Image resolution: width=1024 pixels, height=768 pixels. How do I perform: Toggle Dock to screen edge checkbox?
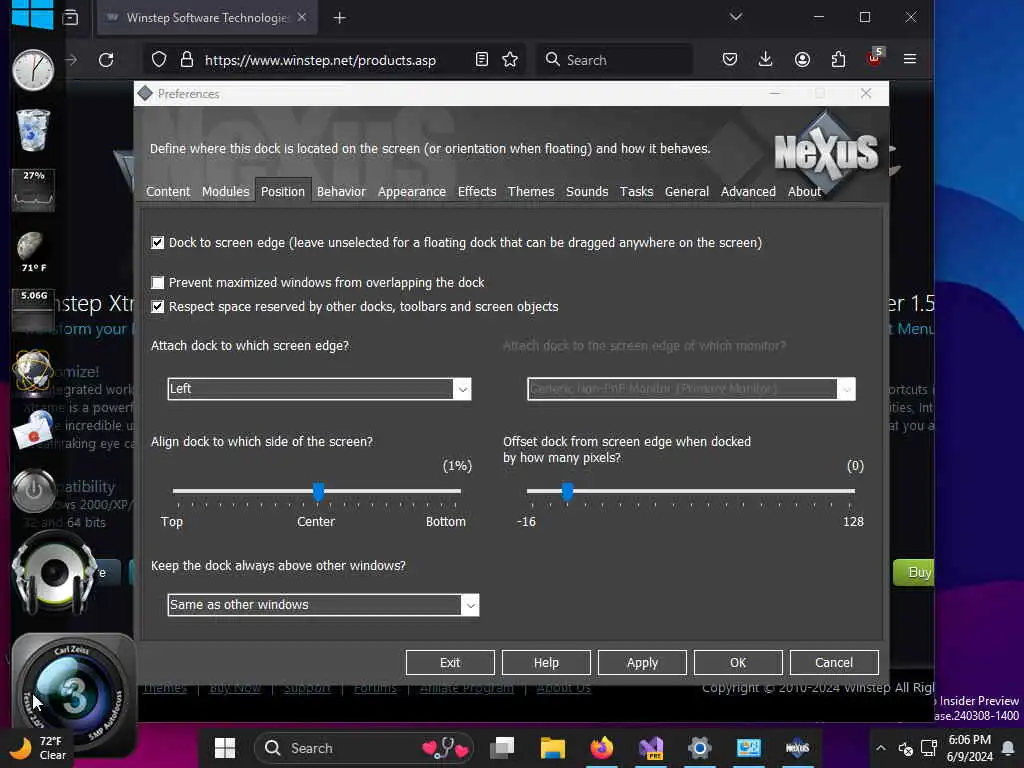[157, 243]
